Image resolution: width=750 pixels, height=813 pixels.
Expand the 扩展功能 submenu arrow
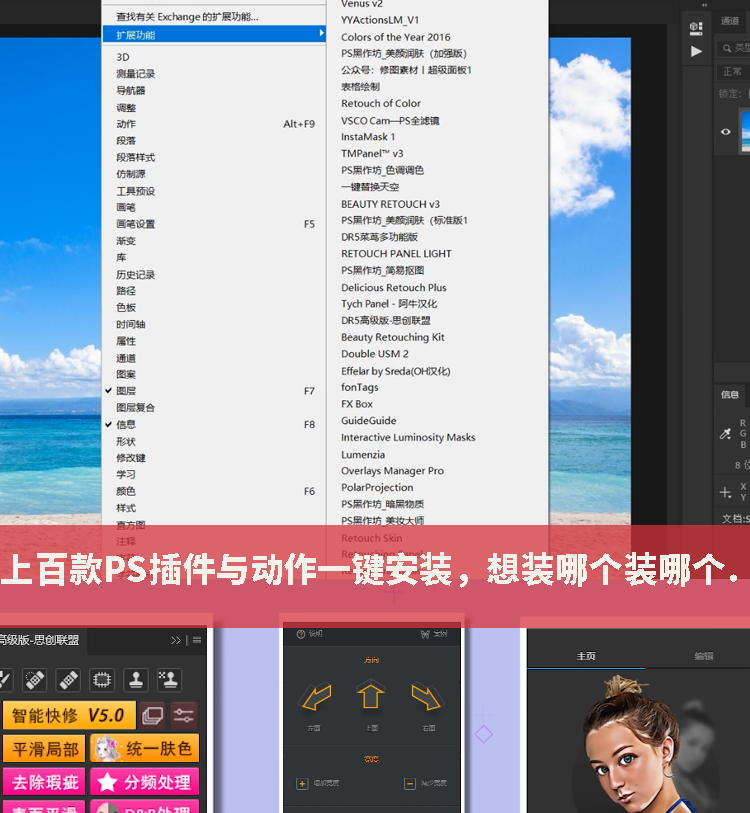pyautogui.click(x=322, y=33)
